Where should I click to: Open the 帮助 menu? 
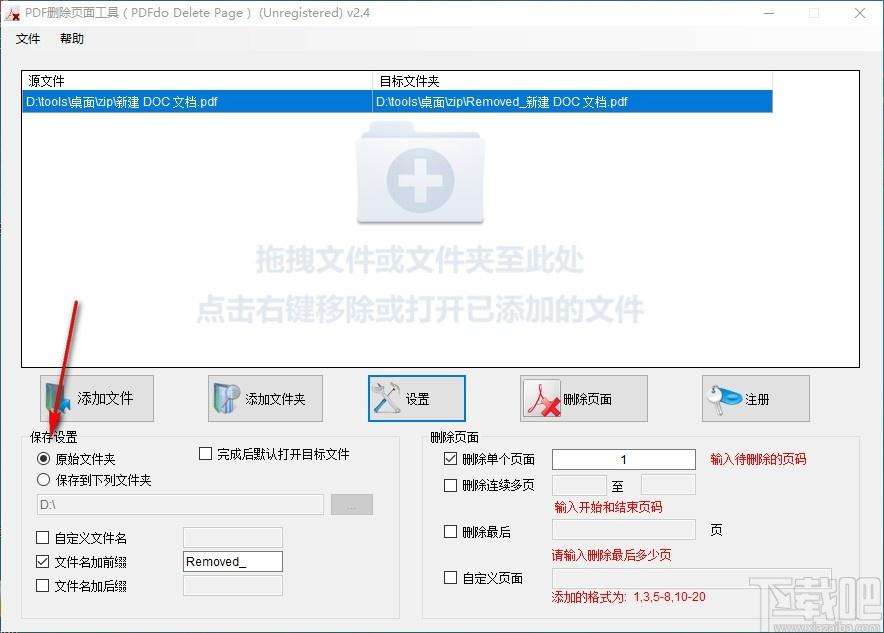click(72, 38)
